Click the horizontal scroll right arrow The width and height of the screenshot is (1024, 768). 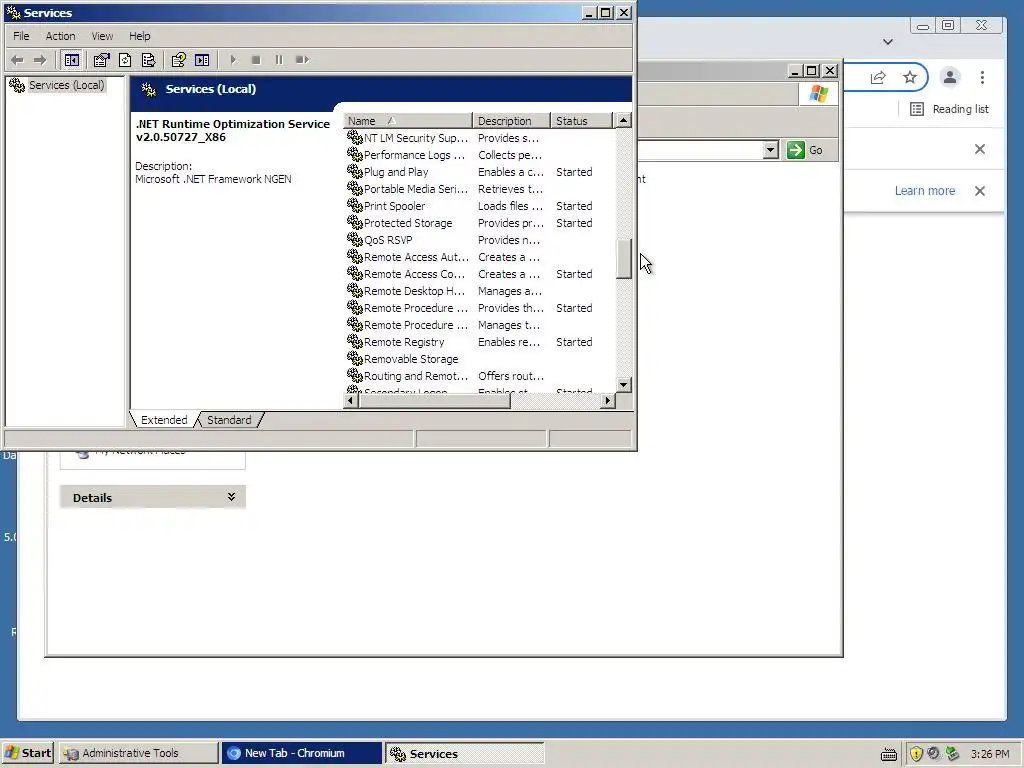click(608, 400)
